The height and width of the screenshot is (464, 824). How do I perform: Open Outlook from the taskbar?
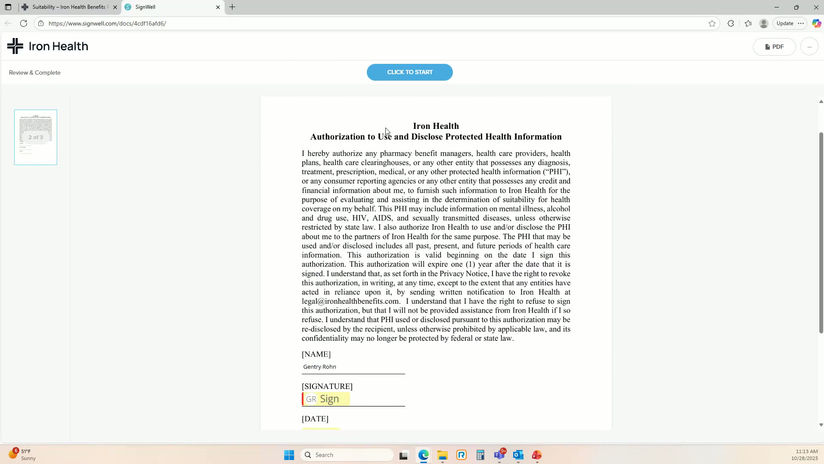[518, 455]
